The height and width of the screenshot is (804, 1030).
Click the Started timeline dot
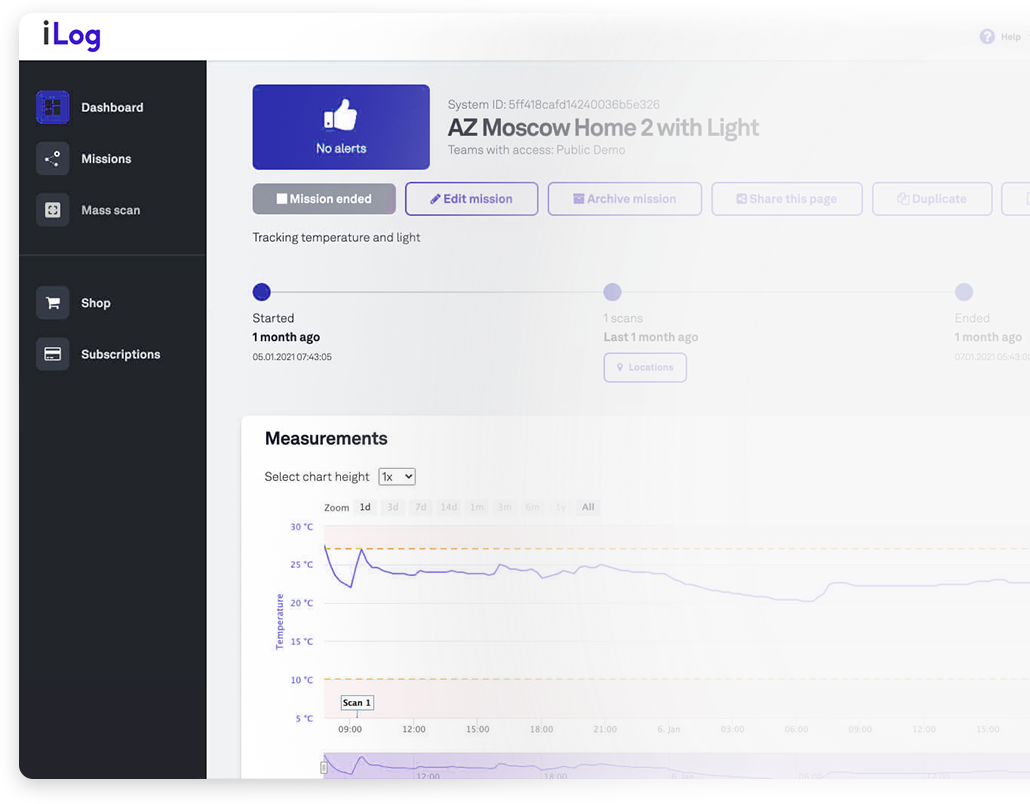261,292
